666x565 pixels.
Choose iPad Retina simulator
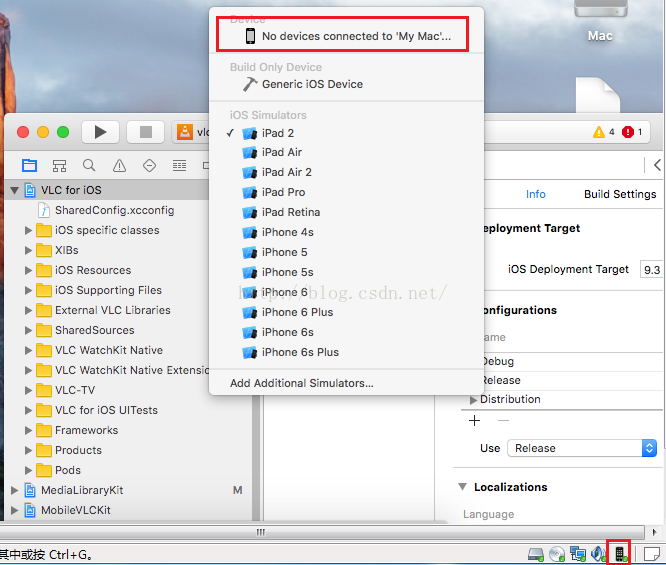[x=346, y=212]
